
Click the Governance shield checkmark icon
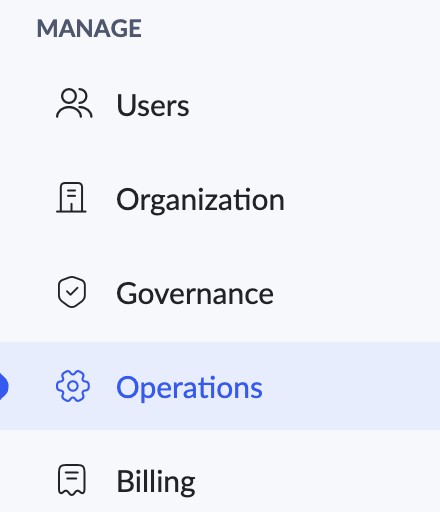72,292
